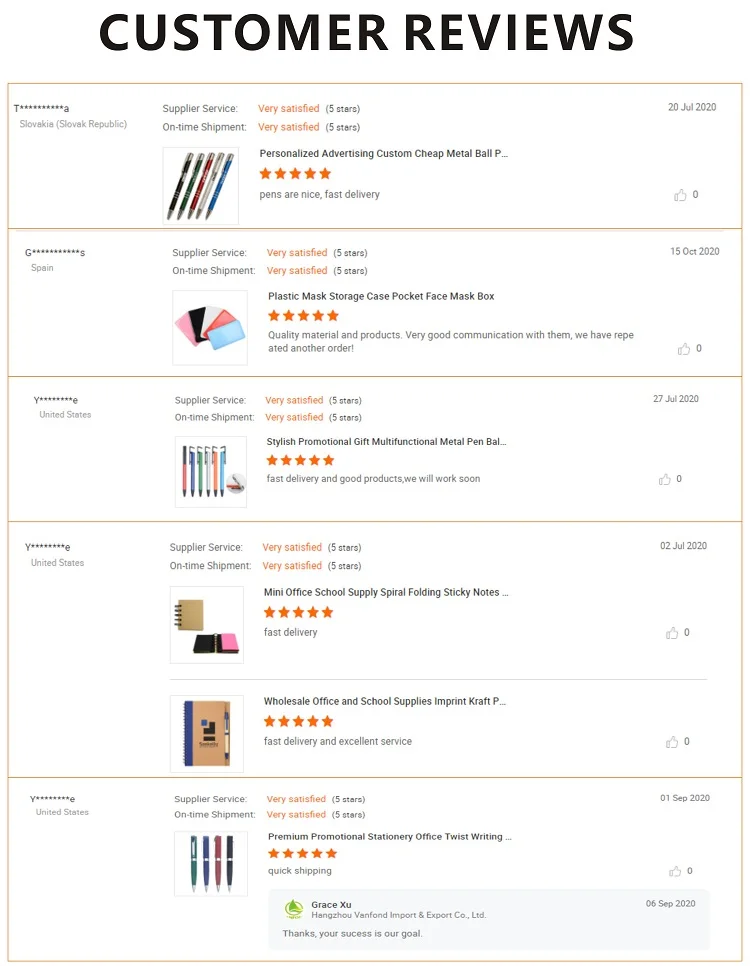The height and width of the screenshot is (966, 750).
Task: Click the Hangzhou Vanfond company logo icon
Action: pos(293,909)
